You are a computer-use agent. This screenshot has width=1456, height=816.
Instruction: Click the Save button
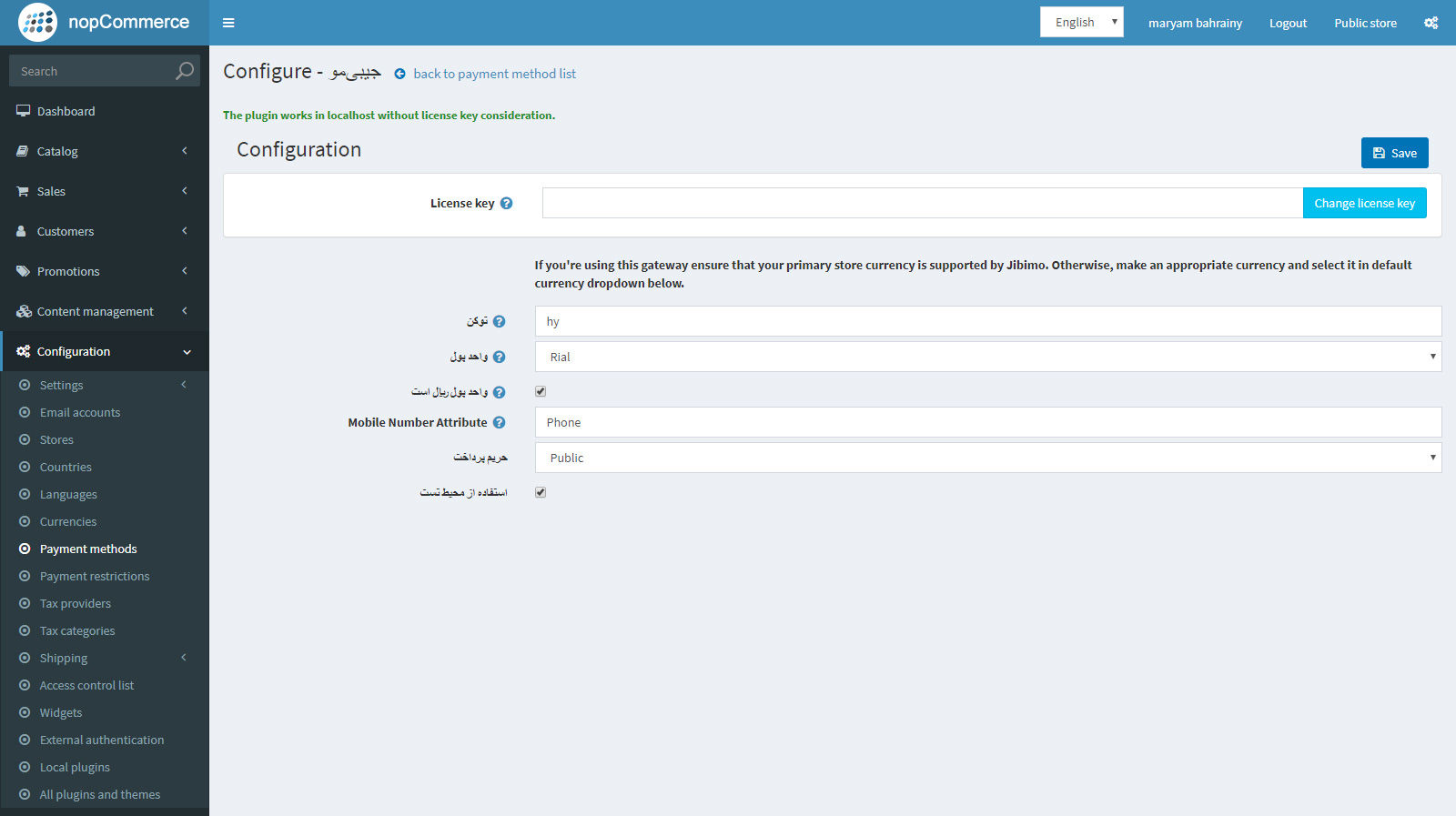tap(1394, 153)
